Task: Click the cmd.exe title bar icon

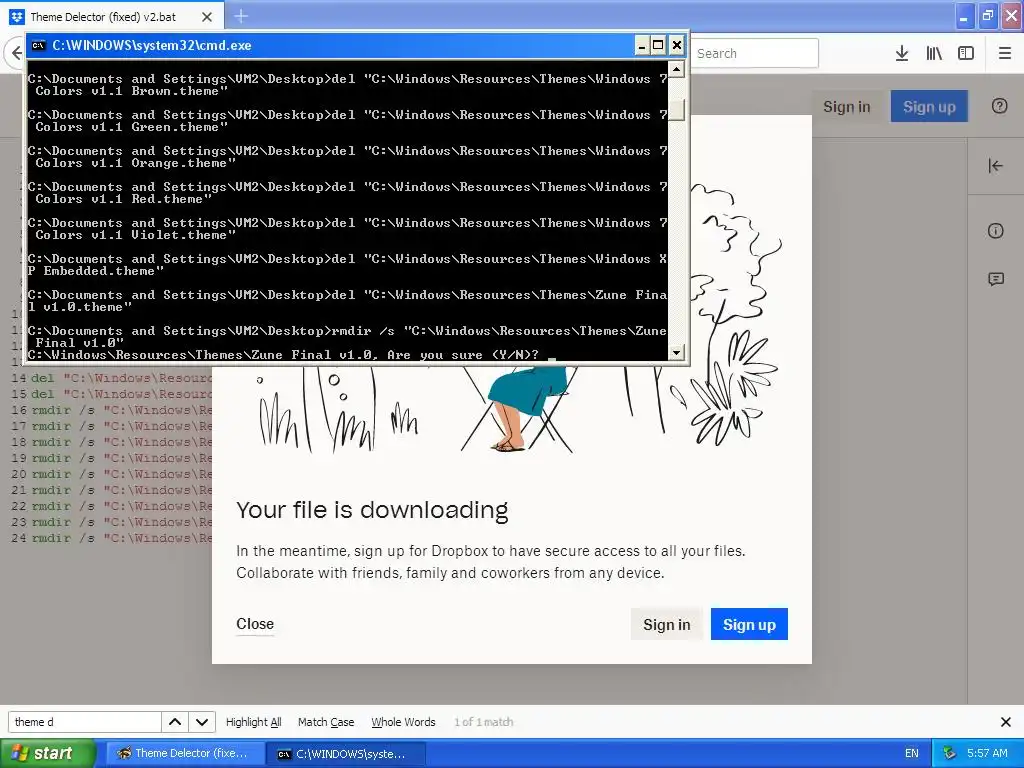Action: [39, 45]
